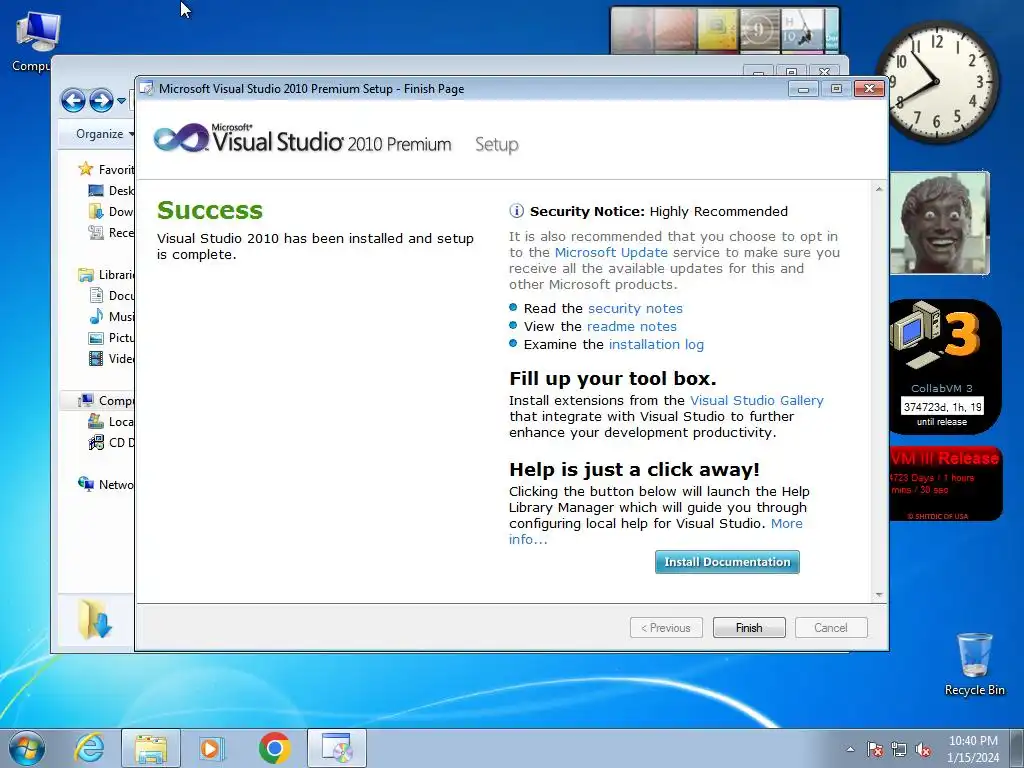Select Desktop in Explorer sidebar
This screenshot has height=768, width=1024.
111,191
